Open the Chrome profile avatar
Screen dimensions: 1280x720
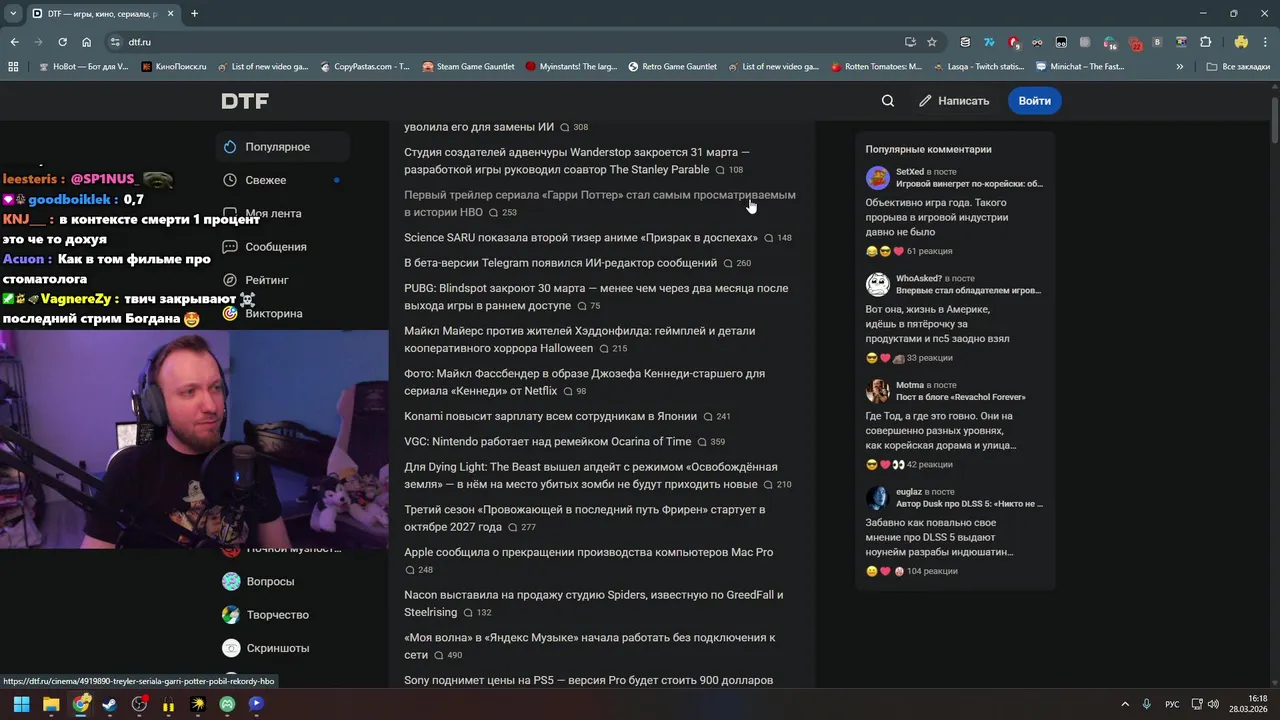pos(1241,42)
